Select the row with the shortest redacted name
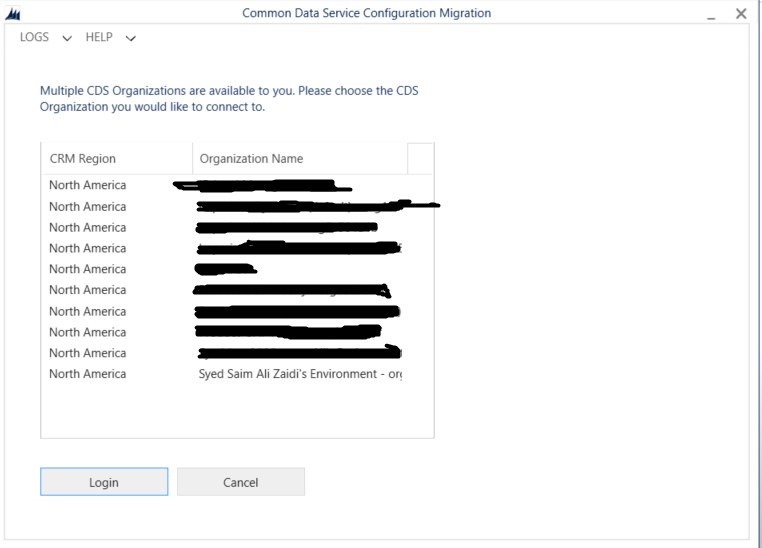The image size is (762, 548). point(225,269)
